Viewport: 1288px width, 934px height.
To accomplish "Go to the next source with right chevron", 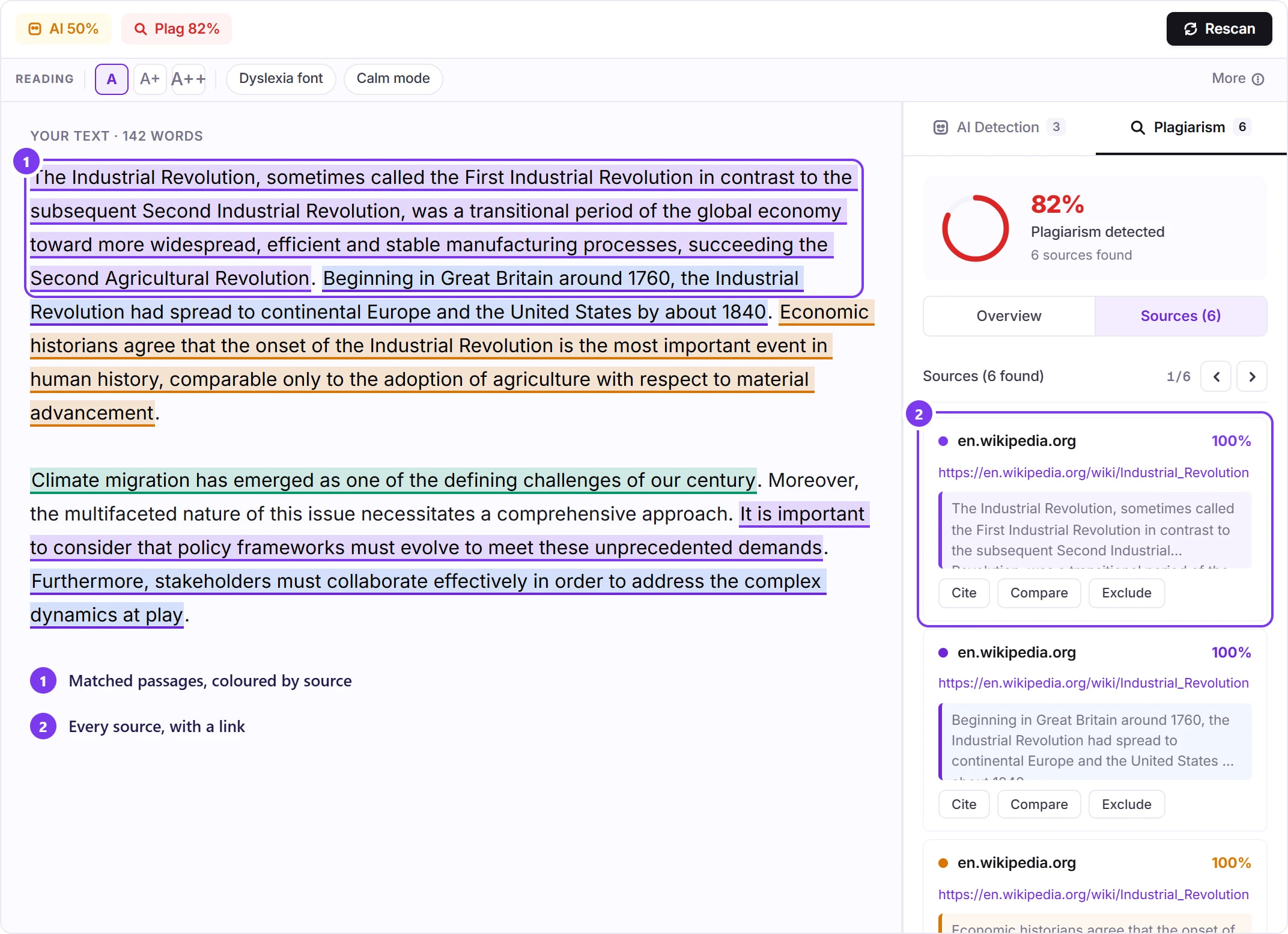I will pos(1252,377).
